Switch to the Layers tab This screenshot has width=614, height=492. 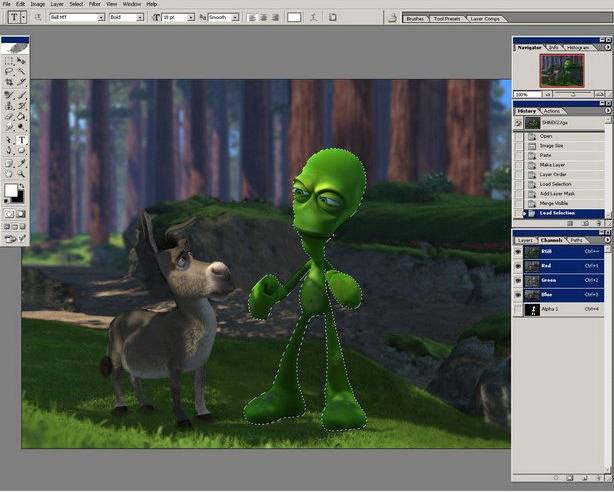(525, 240)
